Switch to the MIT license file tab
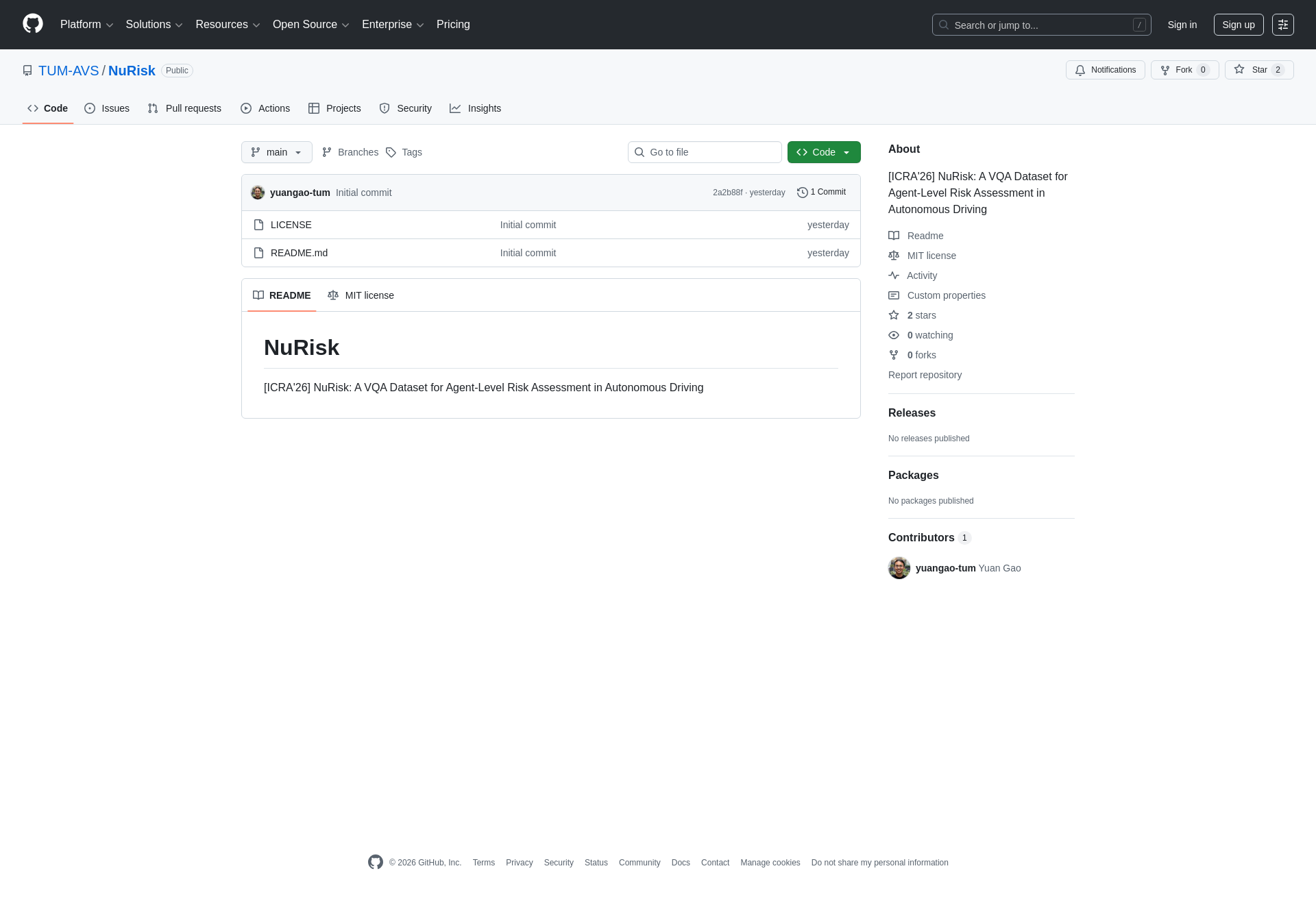 point(361,295)
